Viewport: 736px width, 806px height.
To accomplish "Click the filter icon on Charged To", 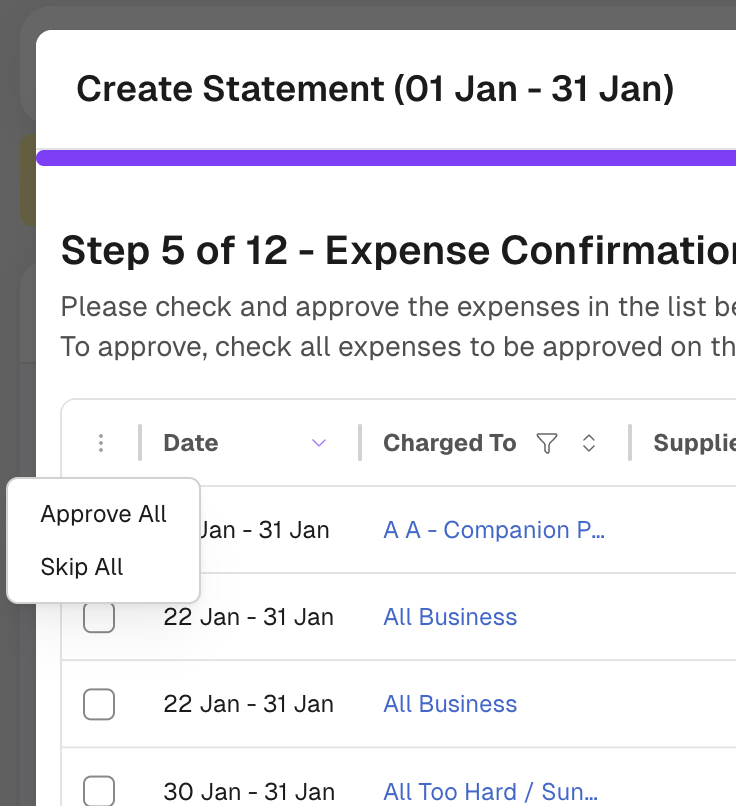I will (x=546, y=443).
